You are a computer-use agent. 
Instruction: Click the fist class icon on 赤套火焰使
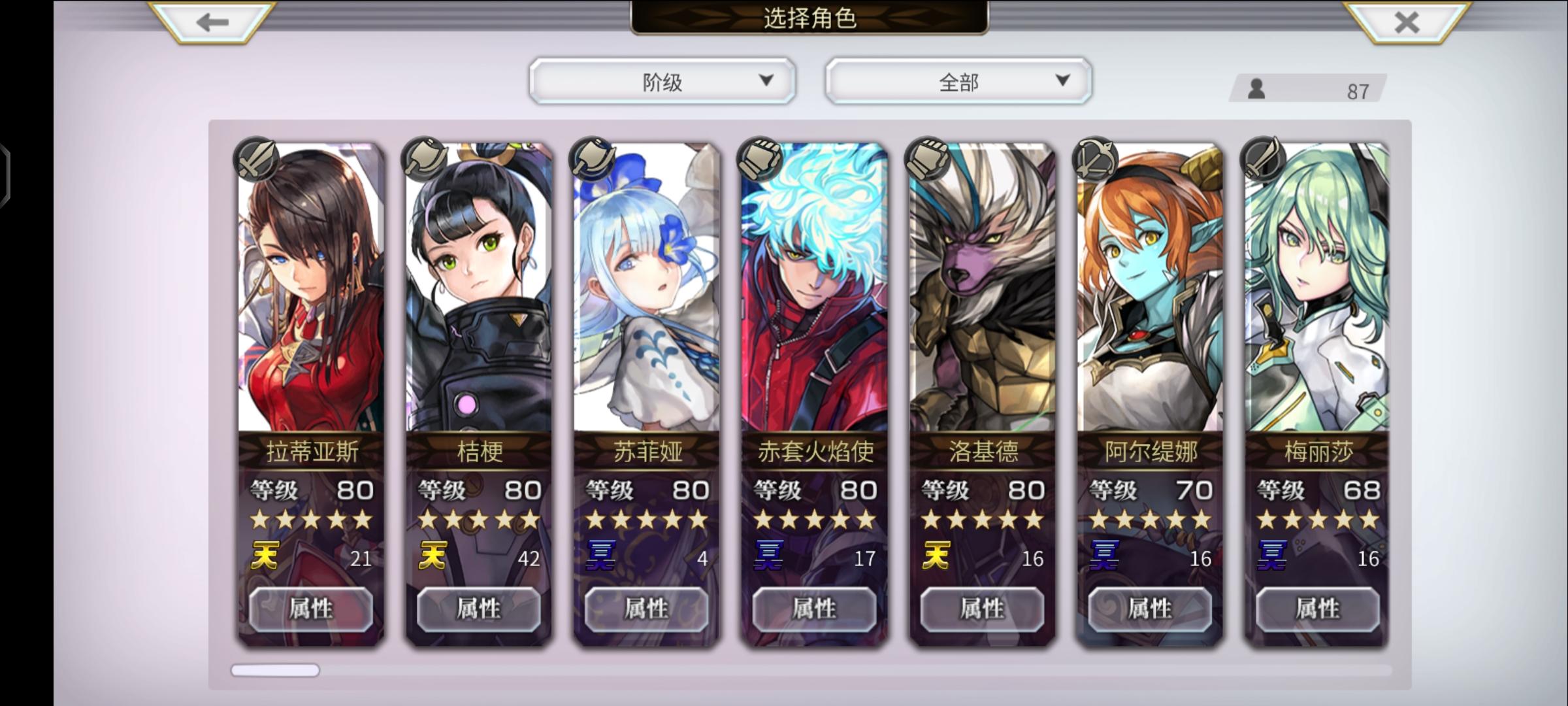click(x=760, y=159)
